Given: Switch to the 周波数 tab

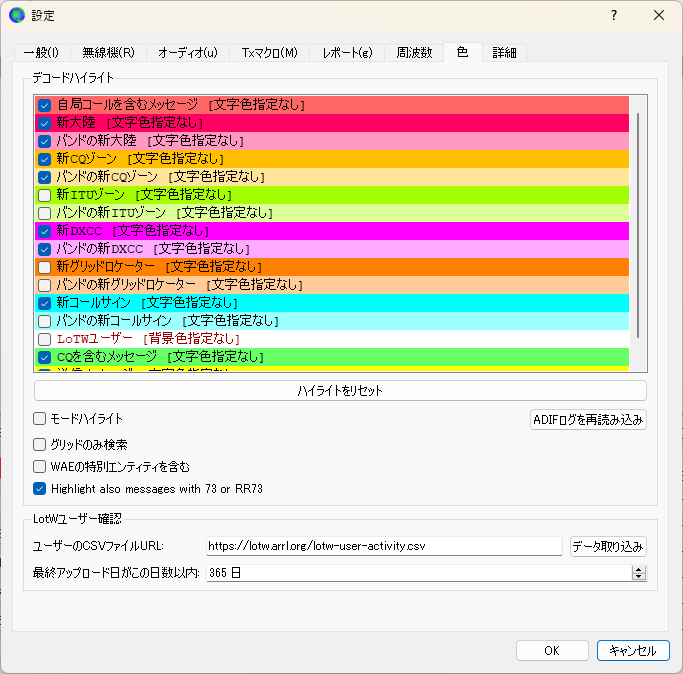Looking at the screenshot, I should (x=414, y=53).
